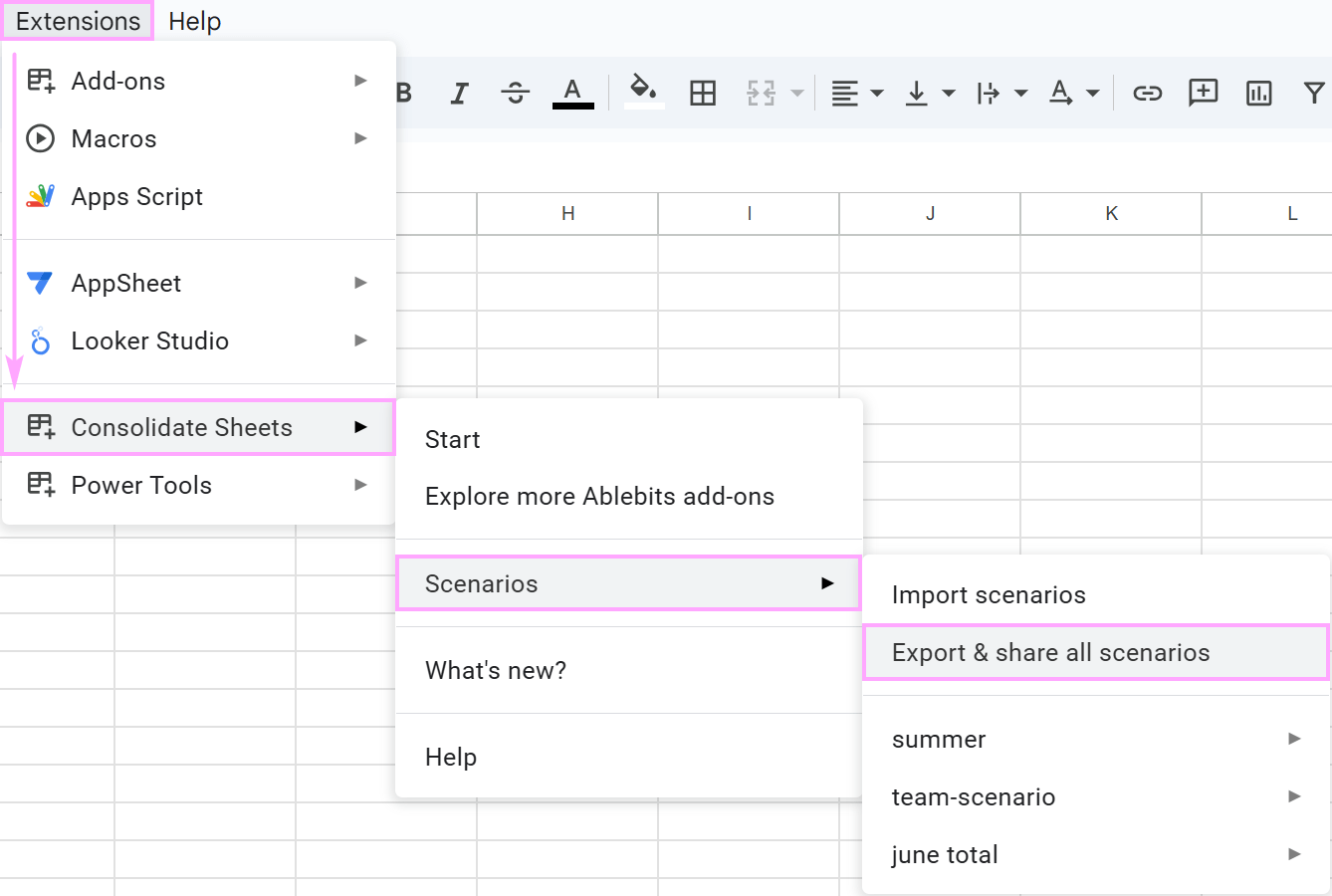This screenshot has width=1332, height=896.
Task: Apply strikethrough formatting
Action: (515, 94)
